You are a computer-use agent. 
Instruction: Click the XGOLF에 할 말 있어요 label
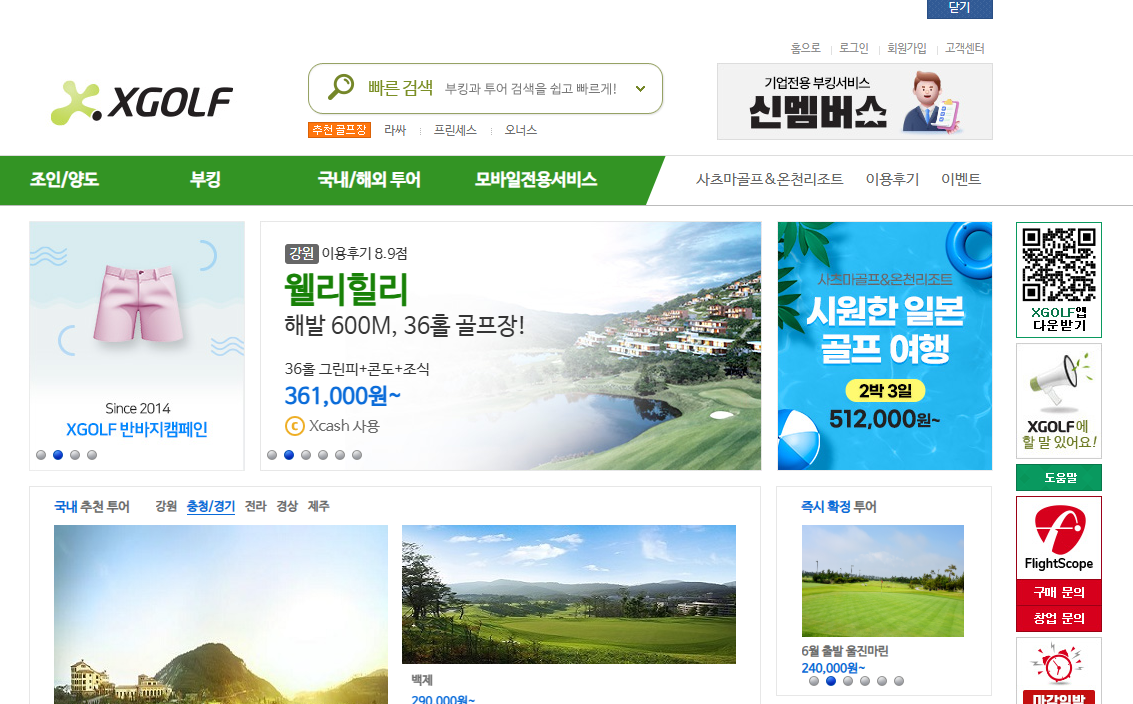point(1059,434)
